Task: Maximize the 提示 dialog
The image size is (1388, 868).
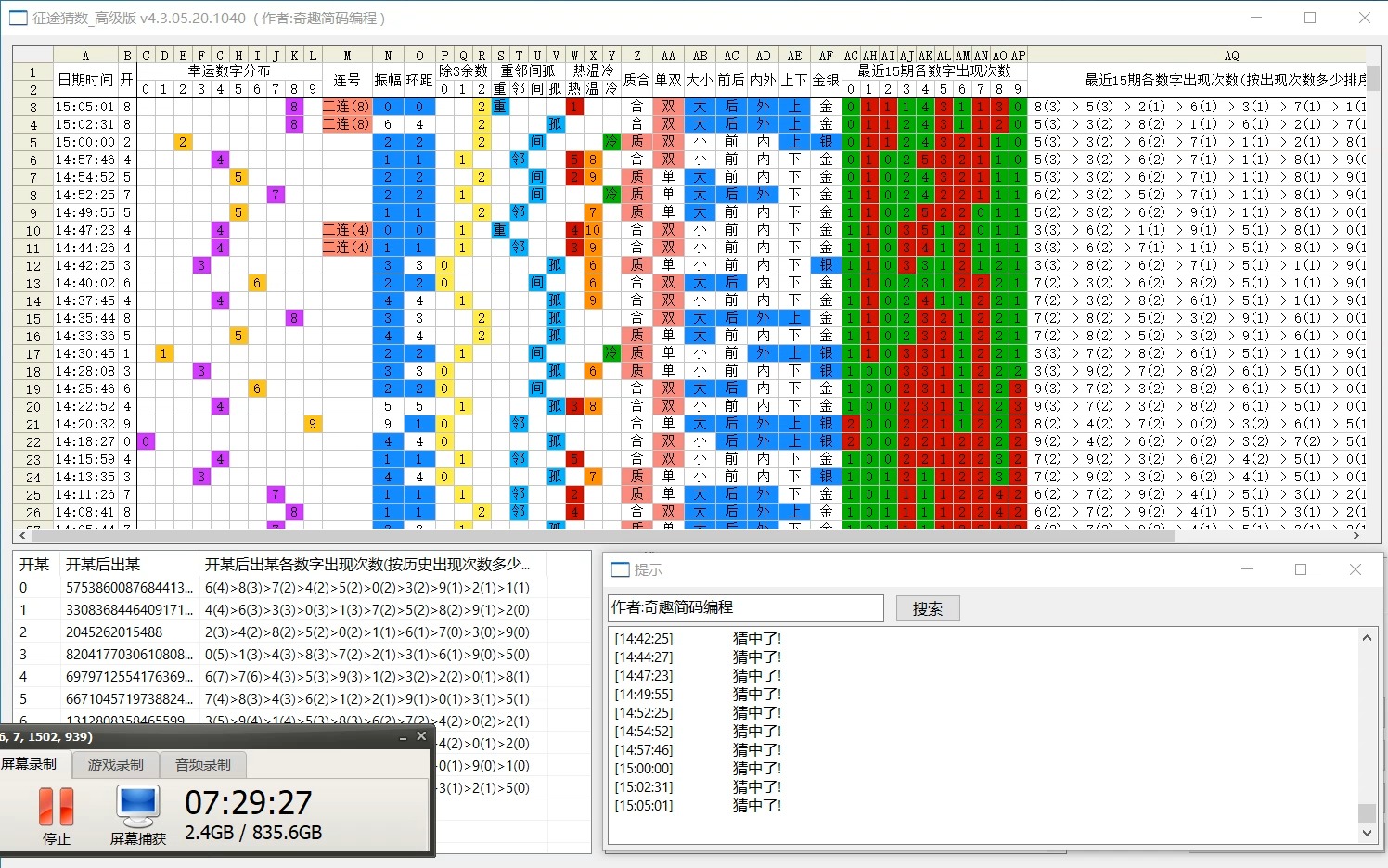Action: click(1301, 569)
